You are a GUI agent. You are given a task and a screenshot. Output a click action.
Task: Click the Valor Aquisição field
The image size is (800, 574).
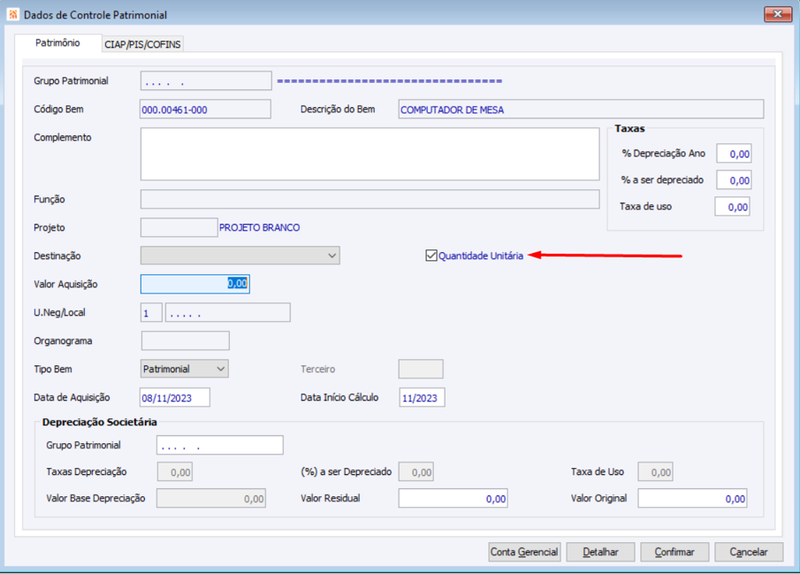(195, 284)
